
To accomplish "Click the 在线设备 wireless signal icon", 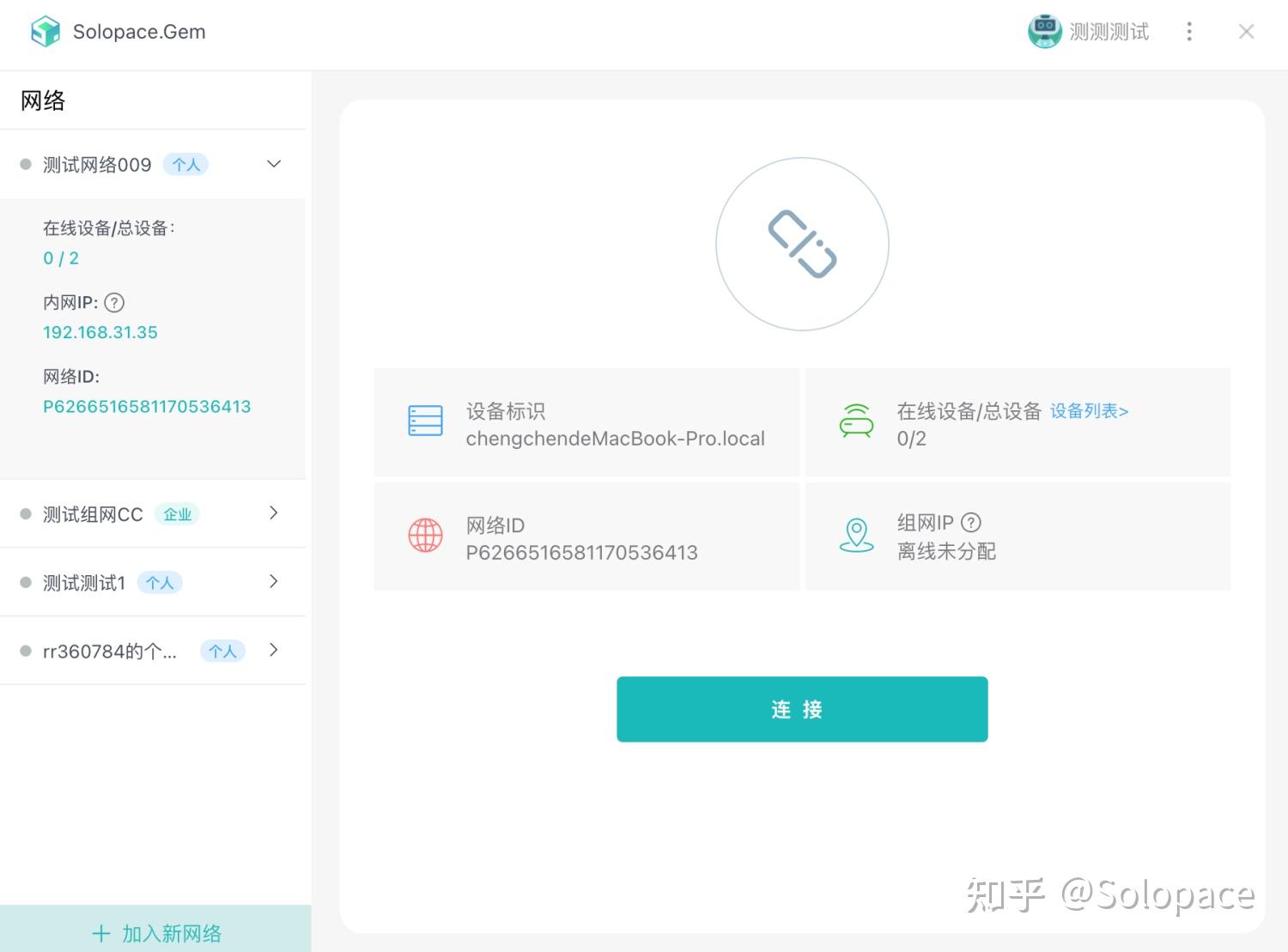I will (x=856, y=421).
